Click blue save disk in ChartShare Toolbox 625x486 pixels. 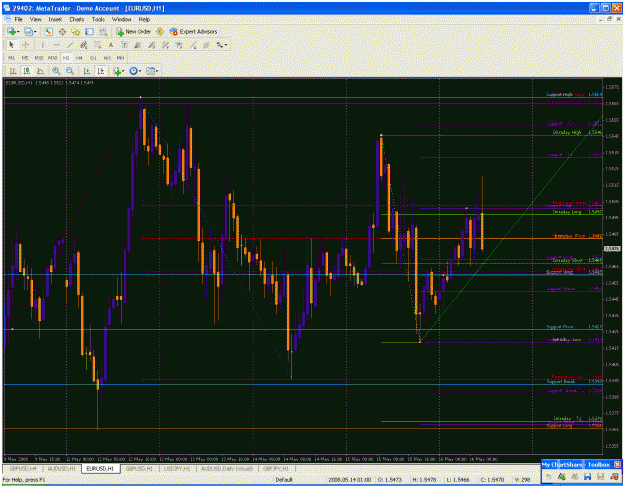click(x=587, y=476)
